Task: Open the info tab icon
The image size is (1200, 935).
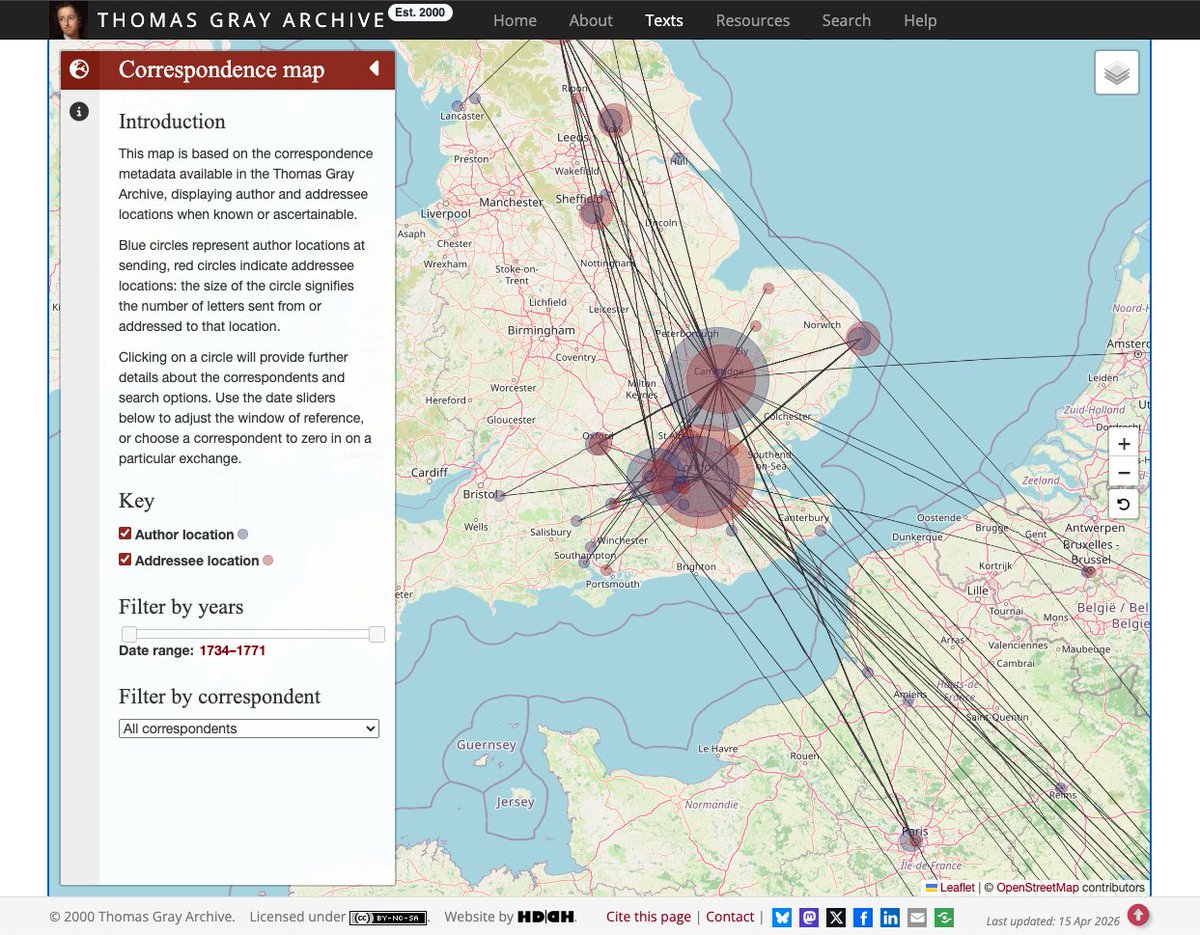Action: click(80, 112)
